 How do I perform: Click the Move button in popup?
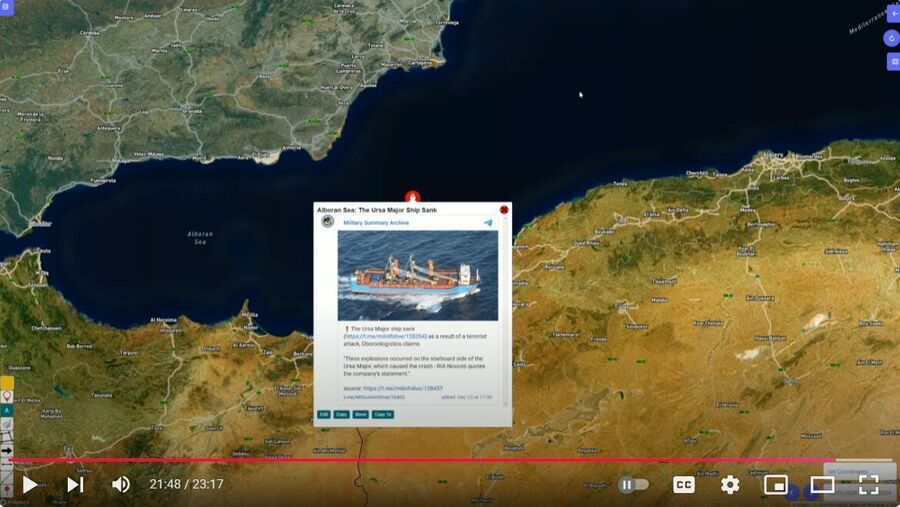click(360, 414)
